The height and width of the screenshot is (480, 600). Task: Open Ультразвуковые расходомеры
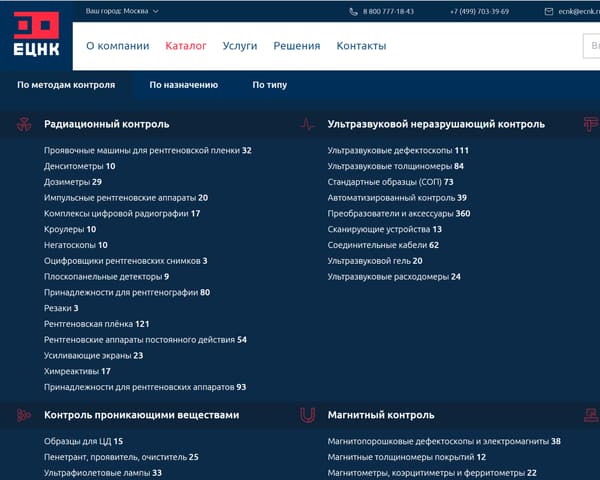394,277
